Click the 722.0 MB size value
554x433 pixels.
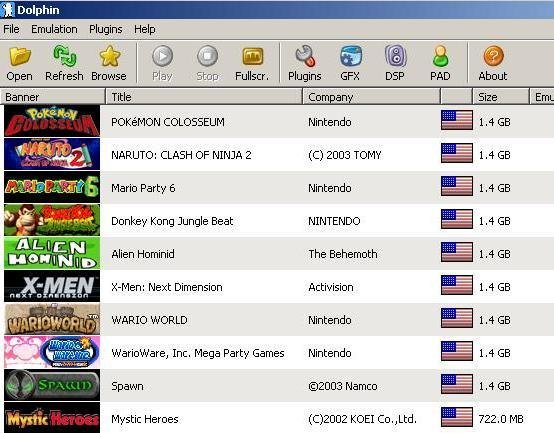coord(501,419)
